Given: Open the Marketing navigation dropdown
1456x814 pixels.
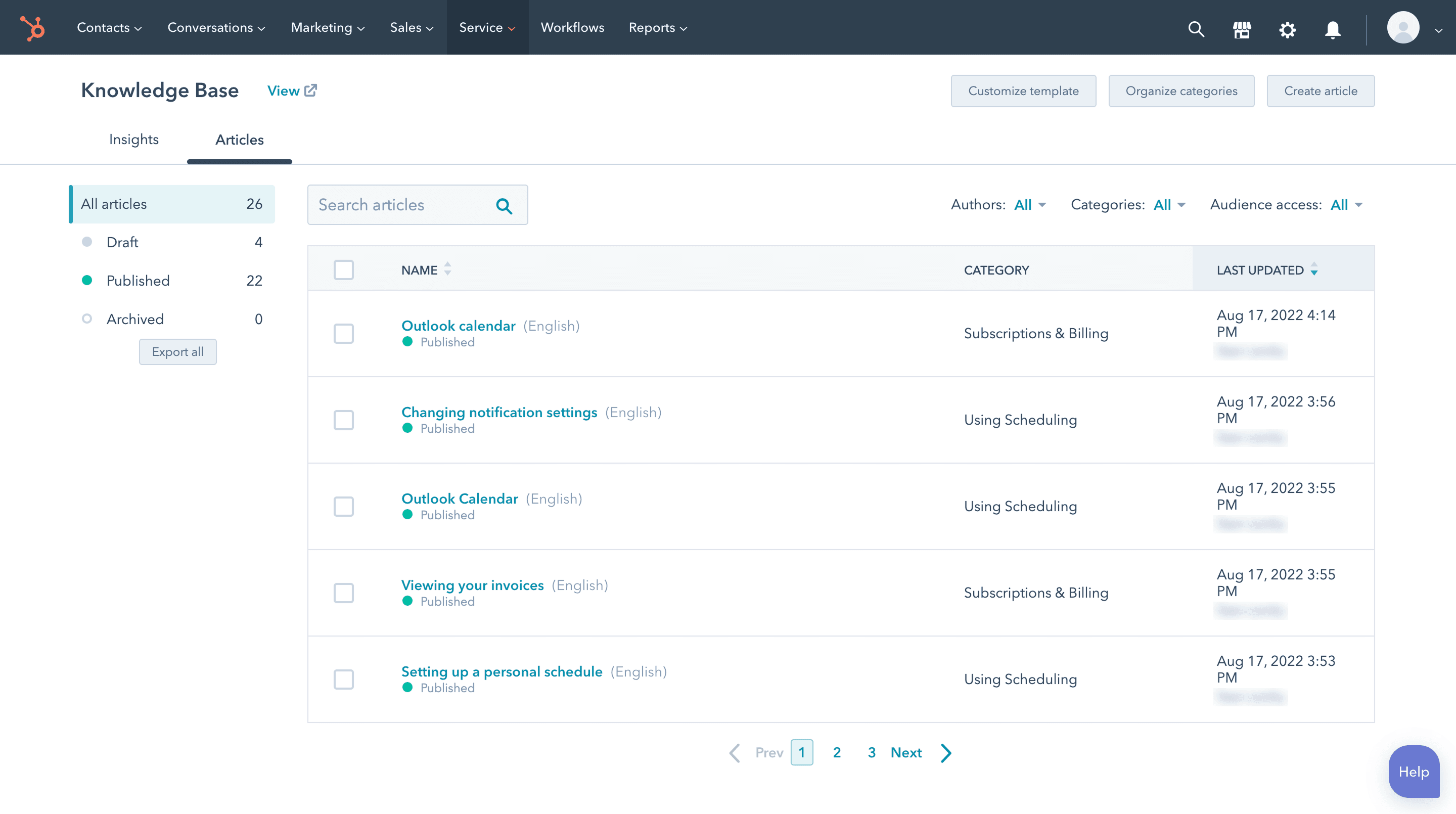Looking at the screenshot, I should click(327, 28).
